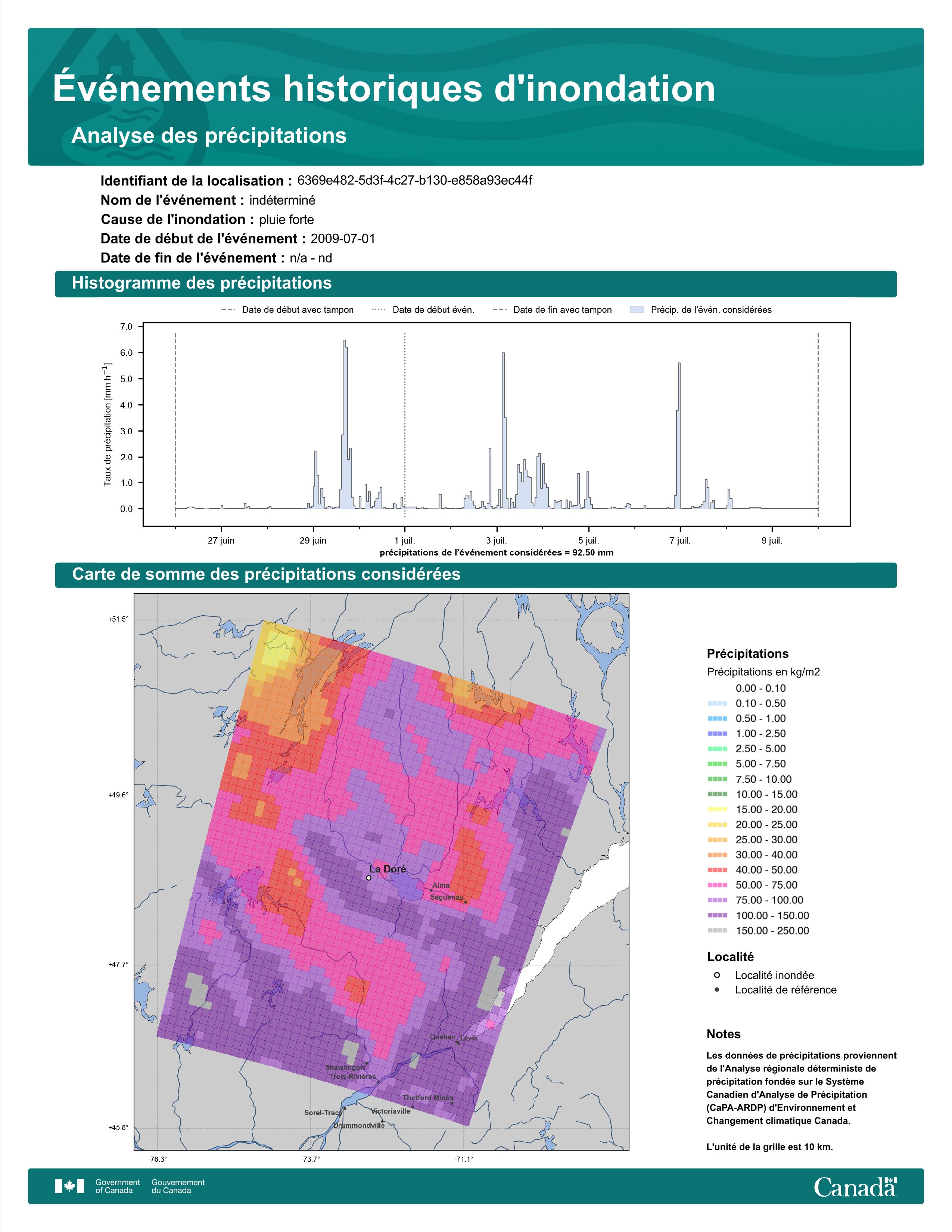Click the considered precipitation total '92.50 mm' caption
This screenshot has width=952, height=1232.
point(496,553)
